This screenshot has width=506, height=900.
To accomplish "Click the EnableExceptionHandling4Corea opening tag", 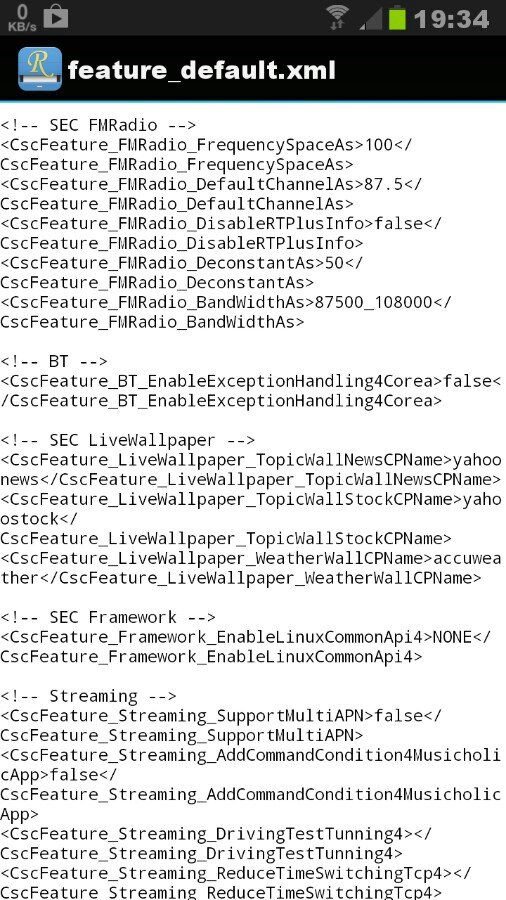I will tap(221, 381).
